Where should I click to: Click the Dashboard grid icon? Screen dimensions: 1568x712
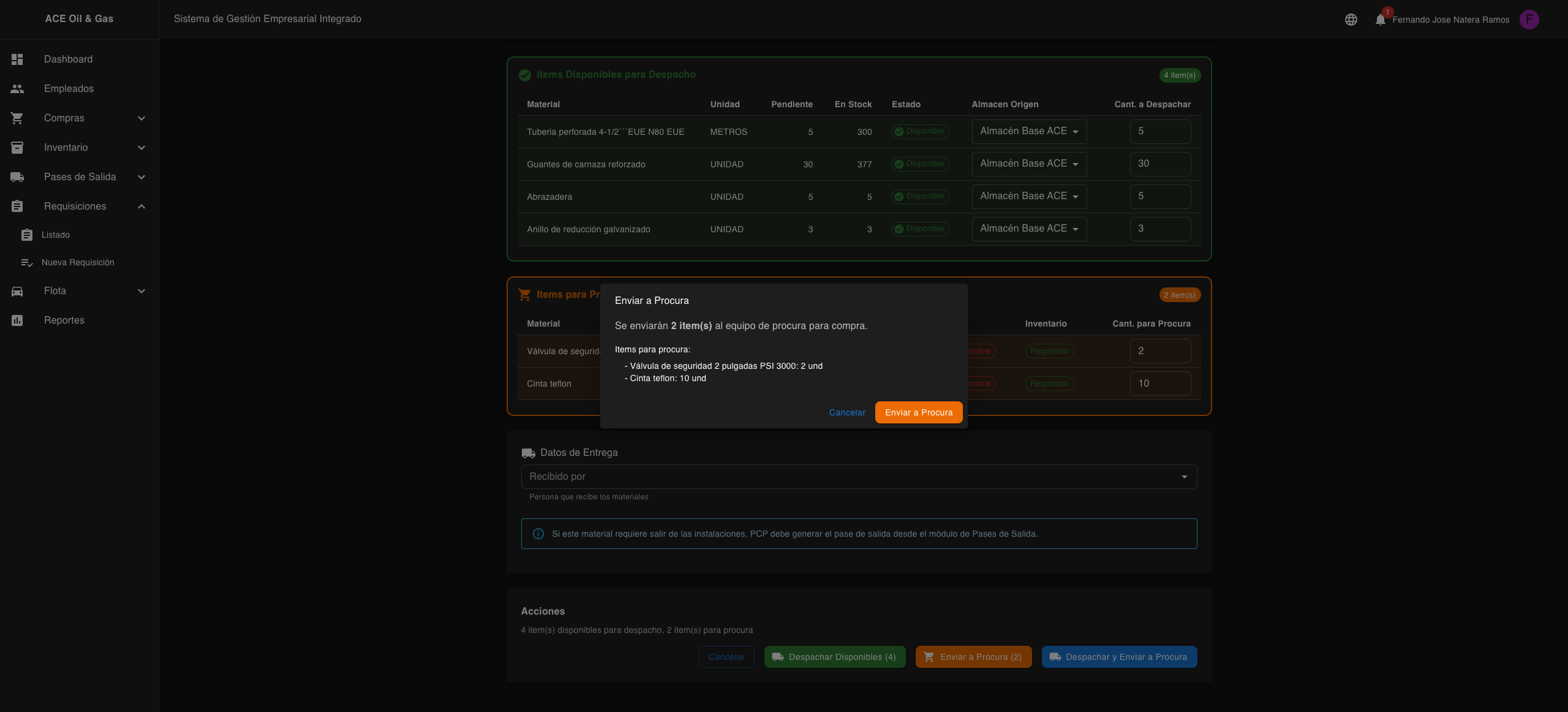click(x=17, y=59)
